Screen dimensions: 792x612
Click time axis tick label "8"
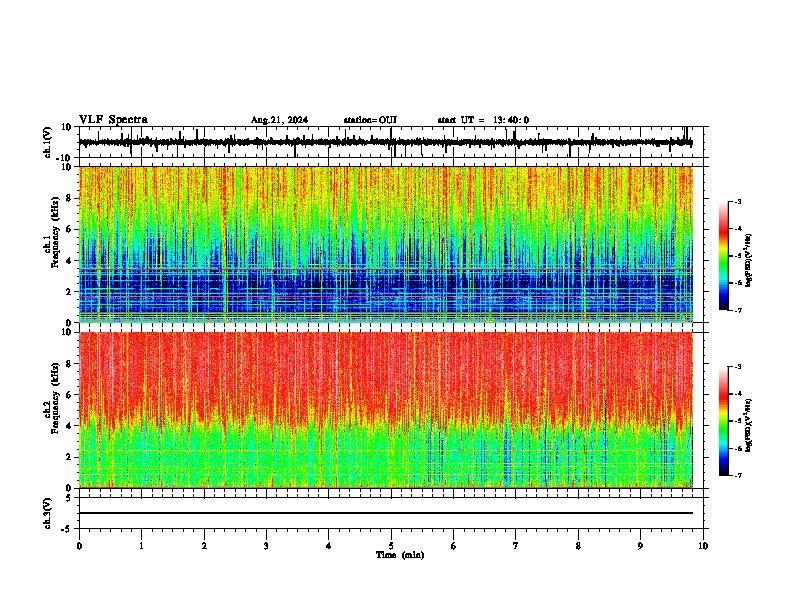tap(578, 546)
